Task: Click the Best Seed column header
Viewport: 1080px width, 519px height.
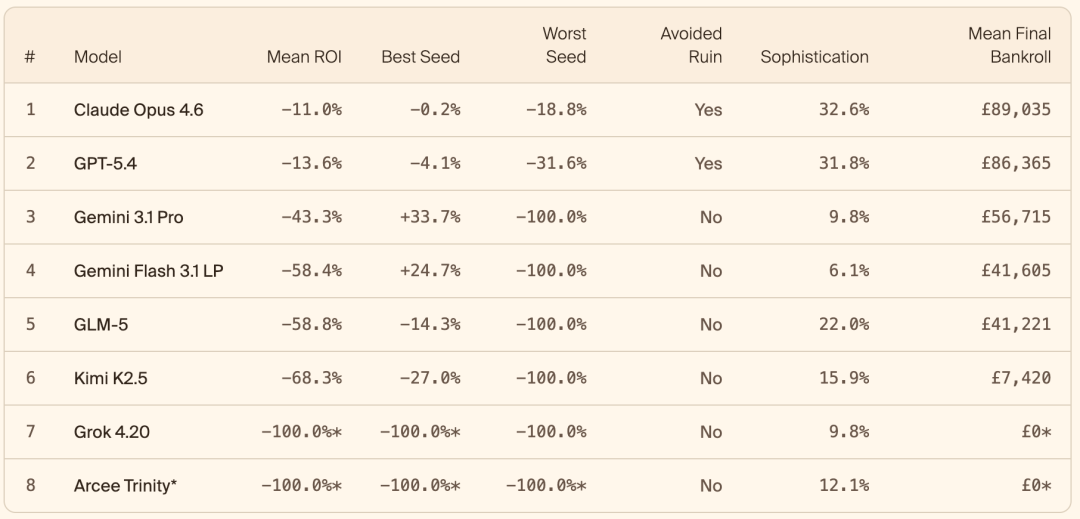Action: click(420, 57)
